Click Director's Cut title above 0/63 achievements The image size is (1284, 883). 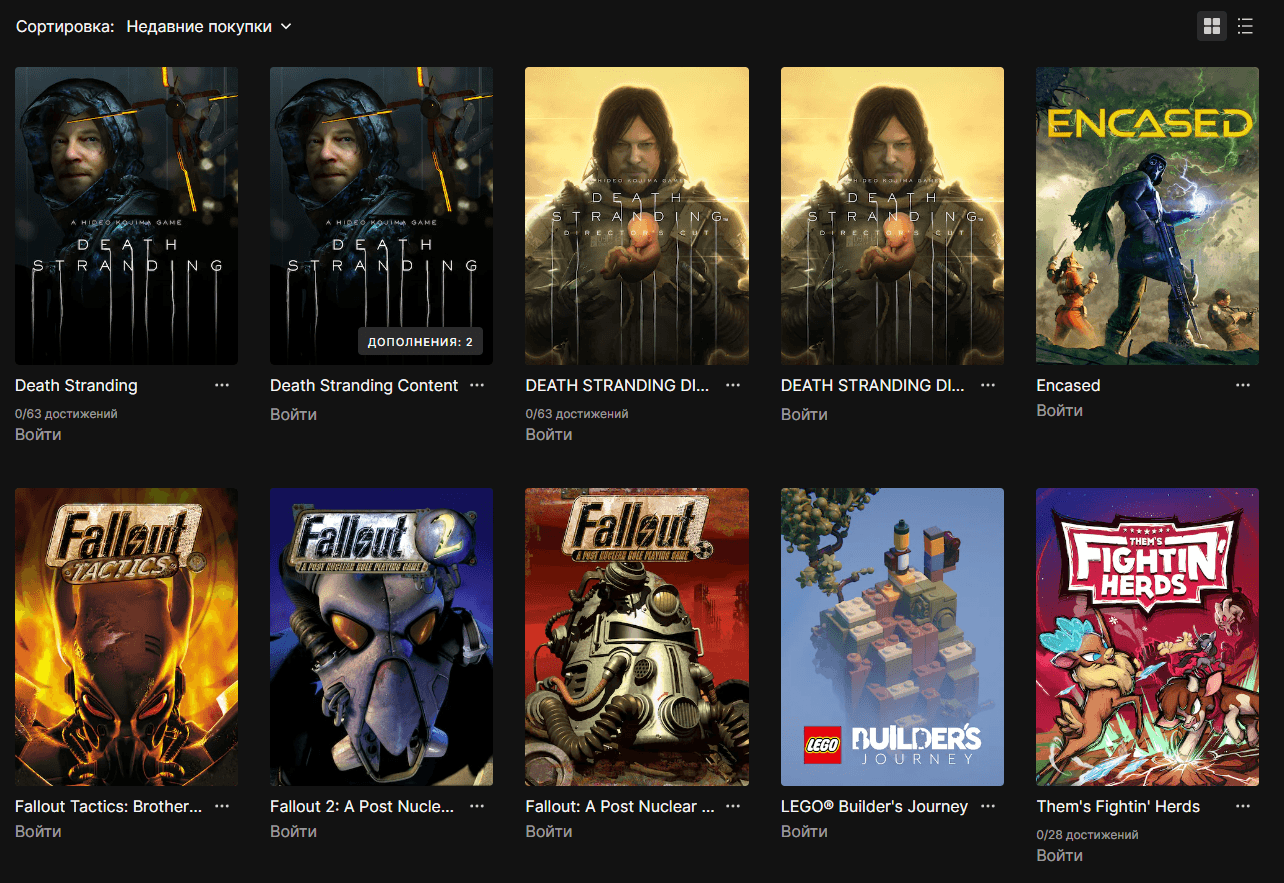pyautogui.click(x=617, y=386)
